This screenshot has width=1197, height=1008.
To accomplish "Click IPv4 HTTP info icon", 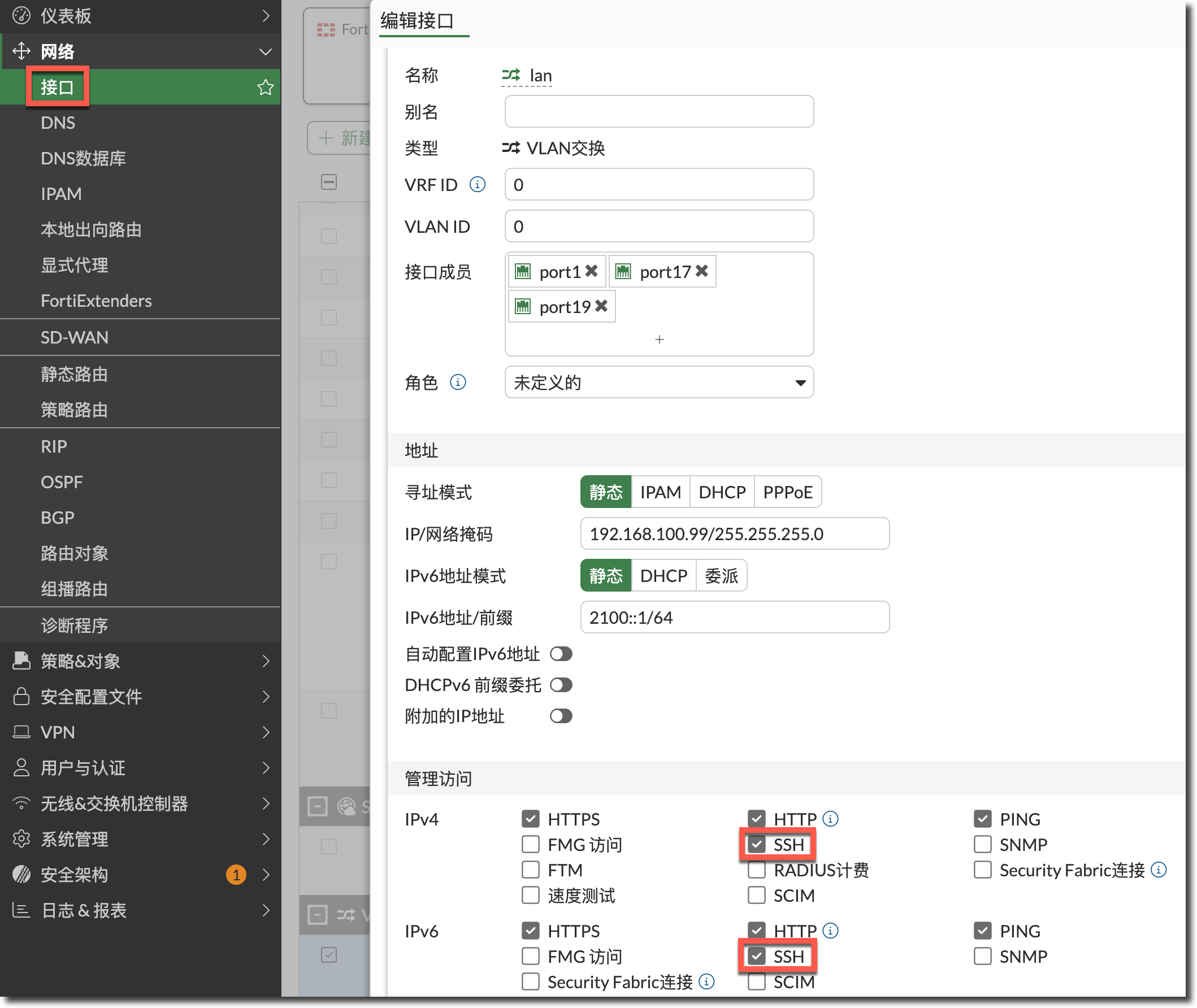I will coord(830,819).
